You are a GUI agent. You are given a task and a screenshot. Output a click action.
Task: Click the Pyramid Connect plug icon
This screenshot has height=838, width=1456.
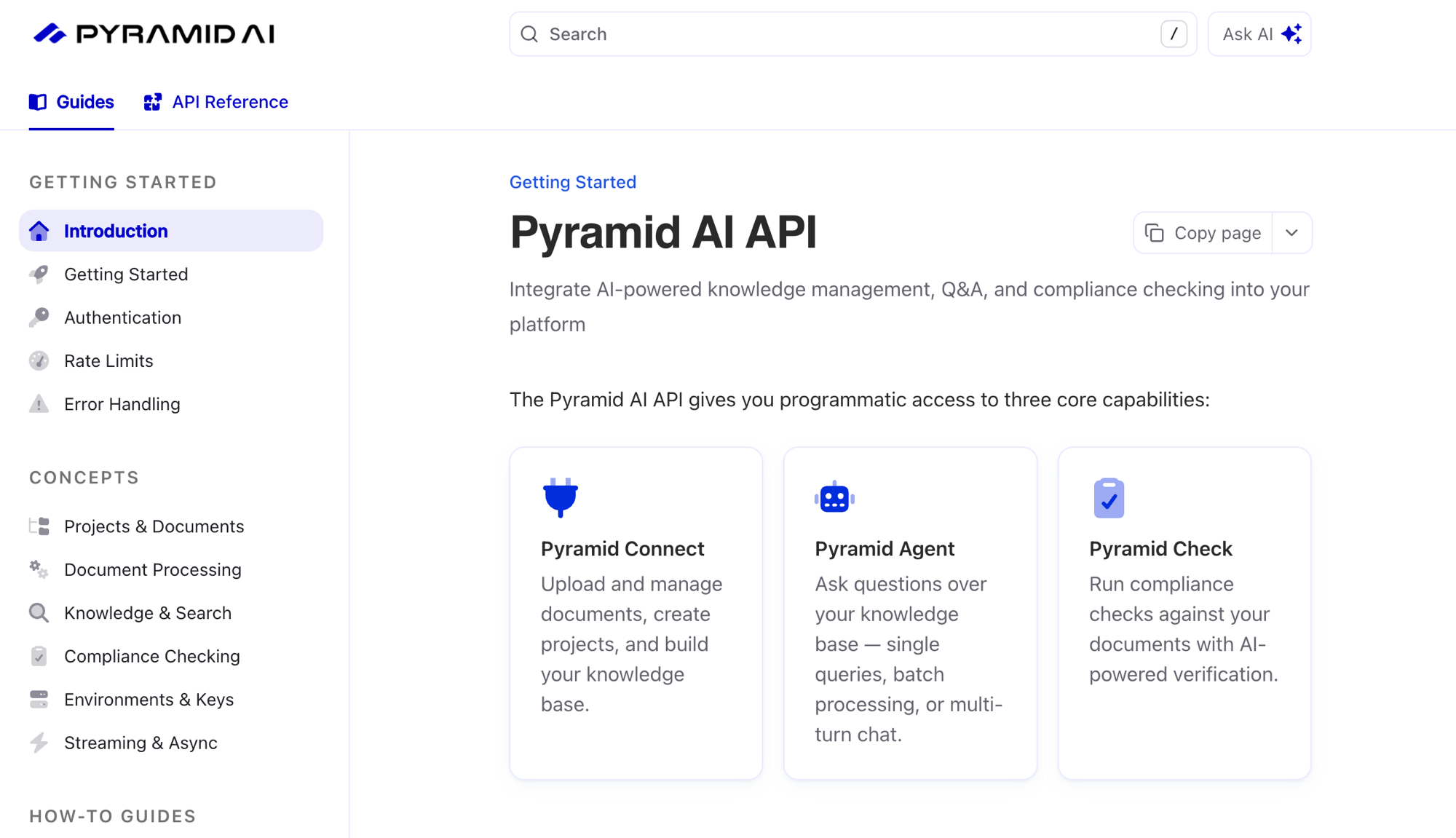point(561,498)
